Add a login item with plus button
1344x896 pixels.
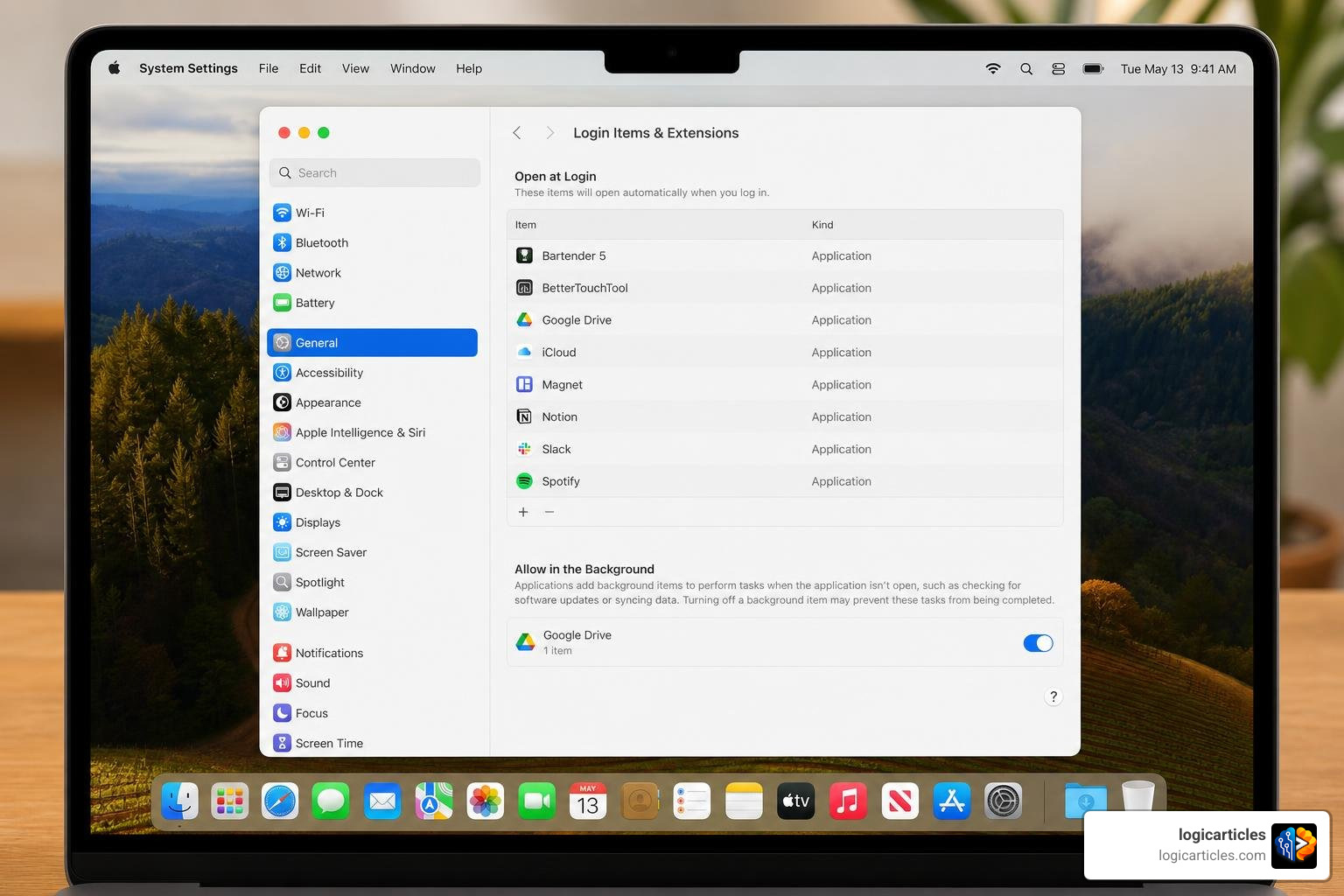tap(523, 512)
